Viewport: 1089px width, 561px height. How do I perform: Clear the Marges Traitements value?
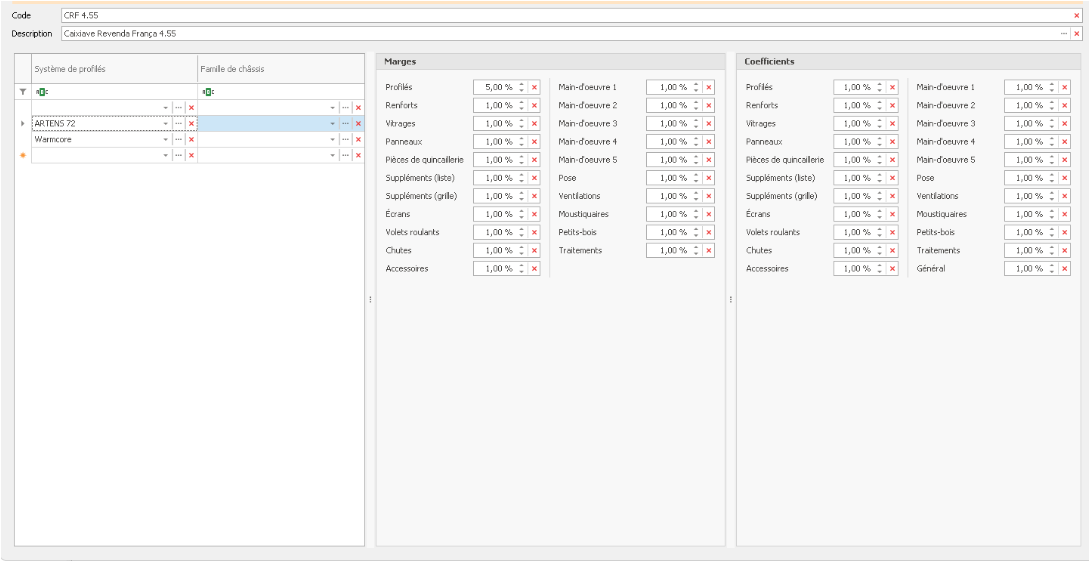click(x=708, y=250)
